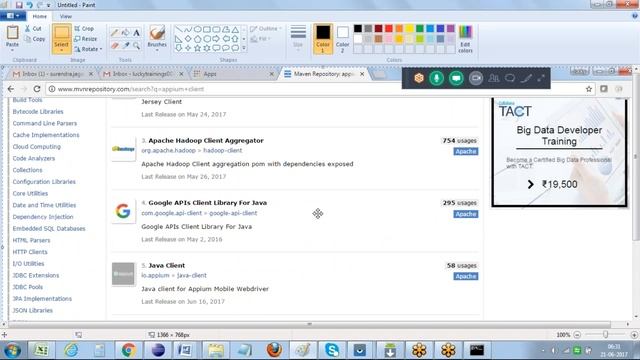This screenshot has height=360, width=640.
Task: Select the Pencil tool
Action: (x=115, y=33)
